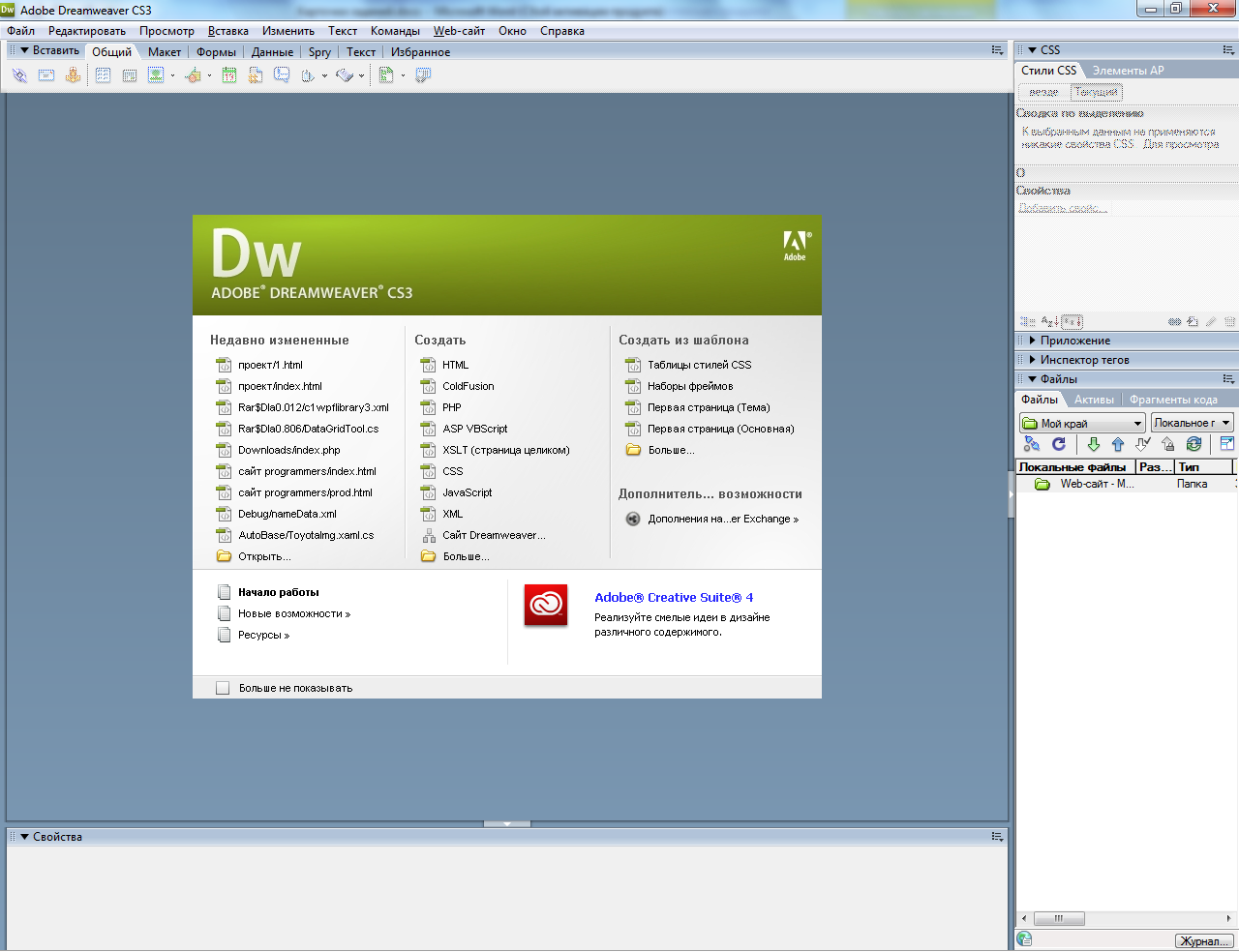Switch CSS properties to category view
The width and height of the screenshot is (1239, 952).
pos(1028,322)
